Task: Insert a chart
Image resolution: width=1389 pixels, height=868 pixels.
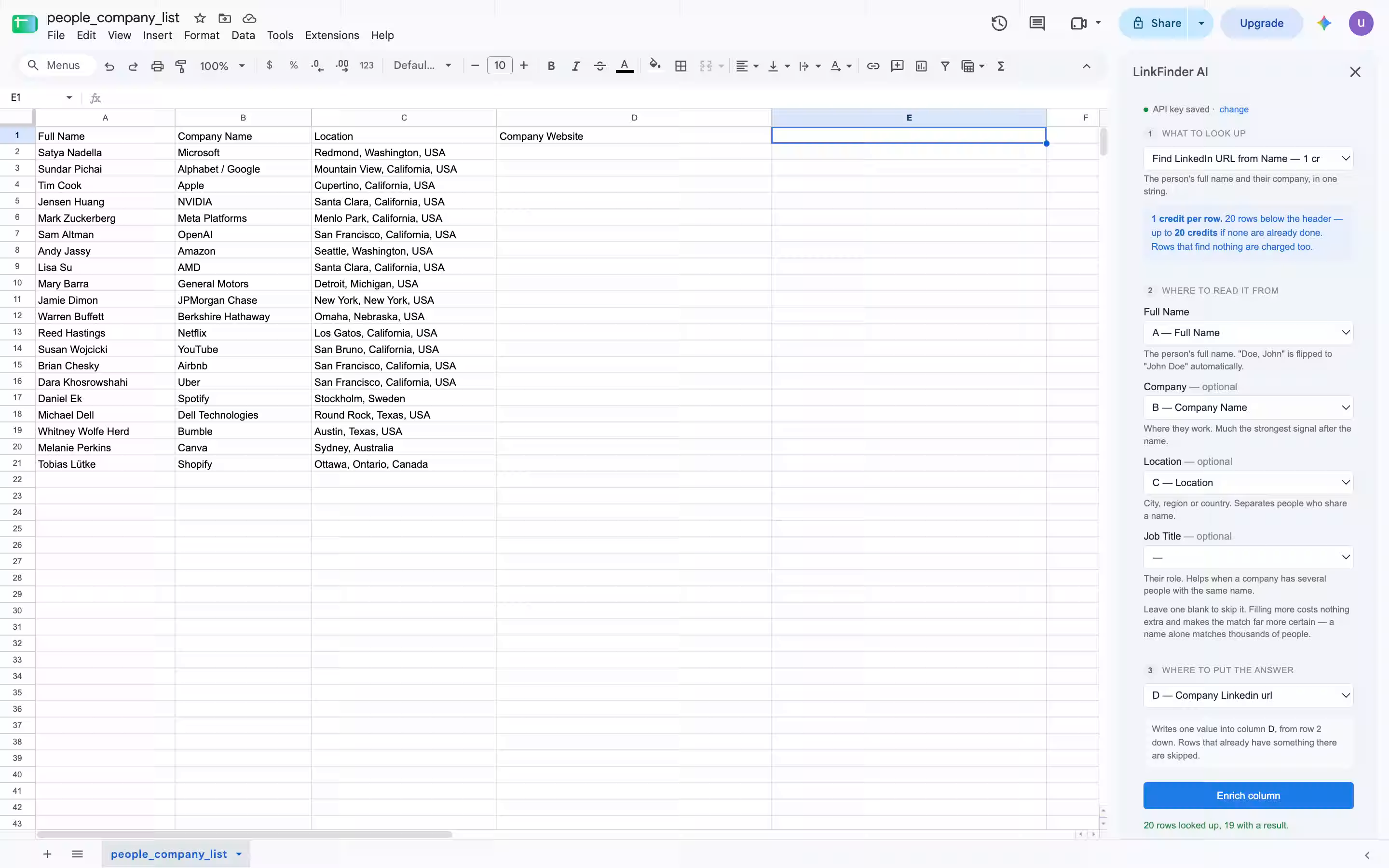Action: pos(921,66)
